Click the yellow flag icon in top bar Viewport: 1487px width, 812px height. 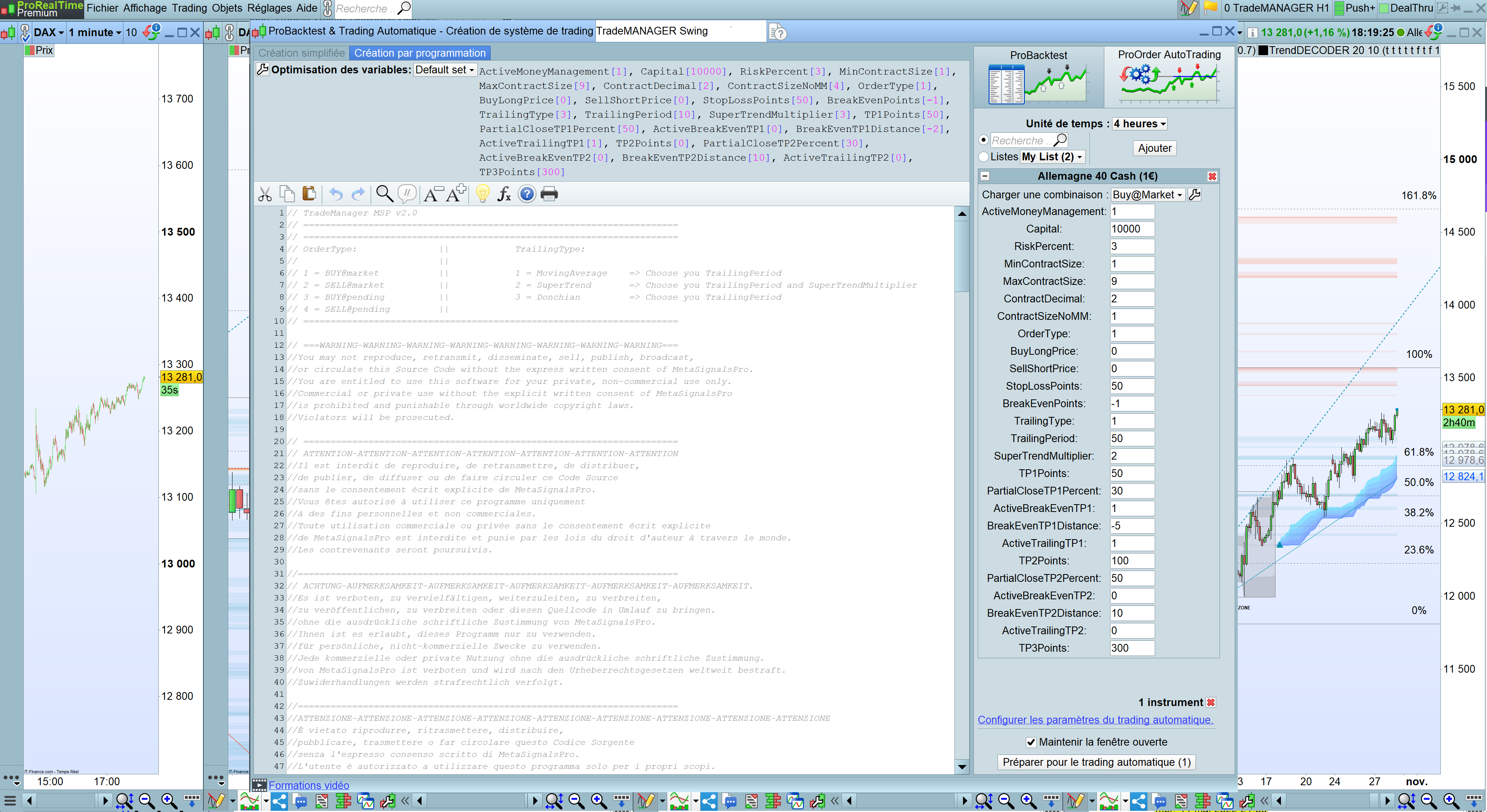(1211, 8)
